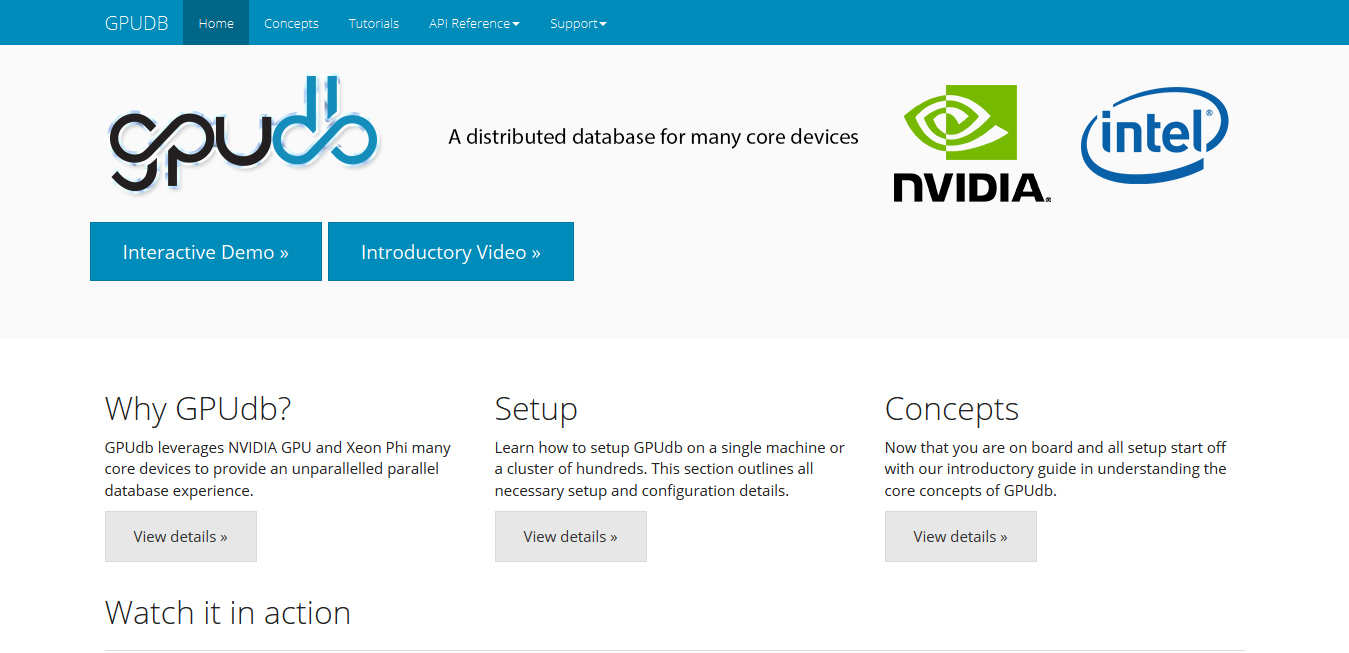Screen dimensions: 1349x653
Task: Click the gpudb logo image
Action: (x=243, y=134)
